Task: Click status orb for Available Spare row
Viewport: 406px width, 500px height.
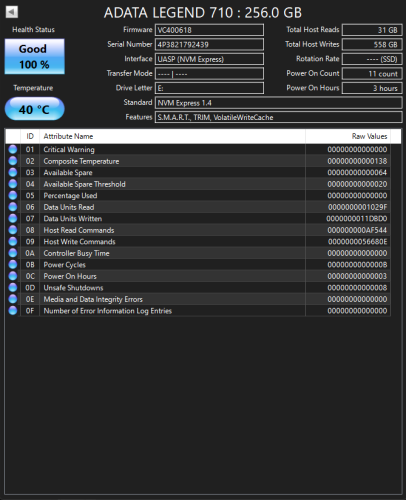Action: pyautogui.click(x=13, y=172)
